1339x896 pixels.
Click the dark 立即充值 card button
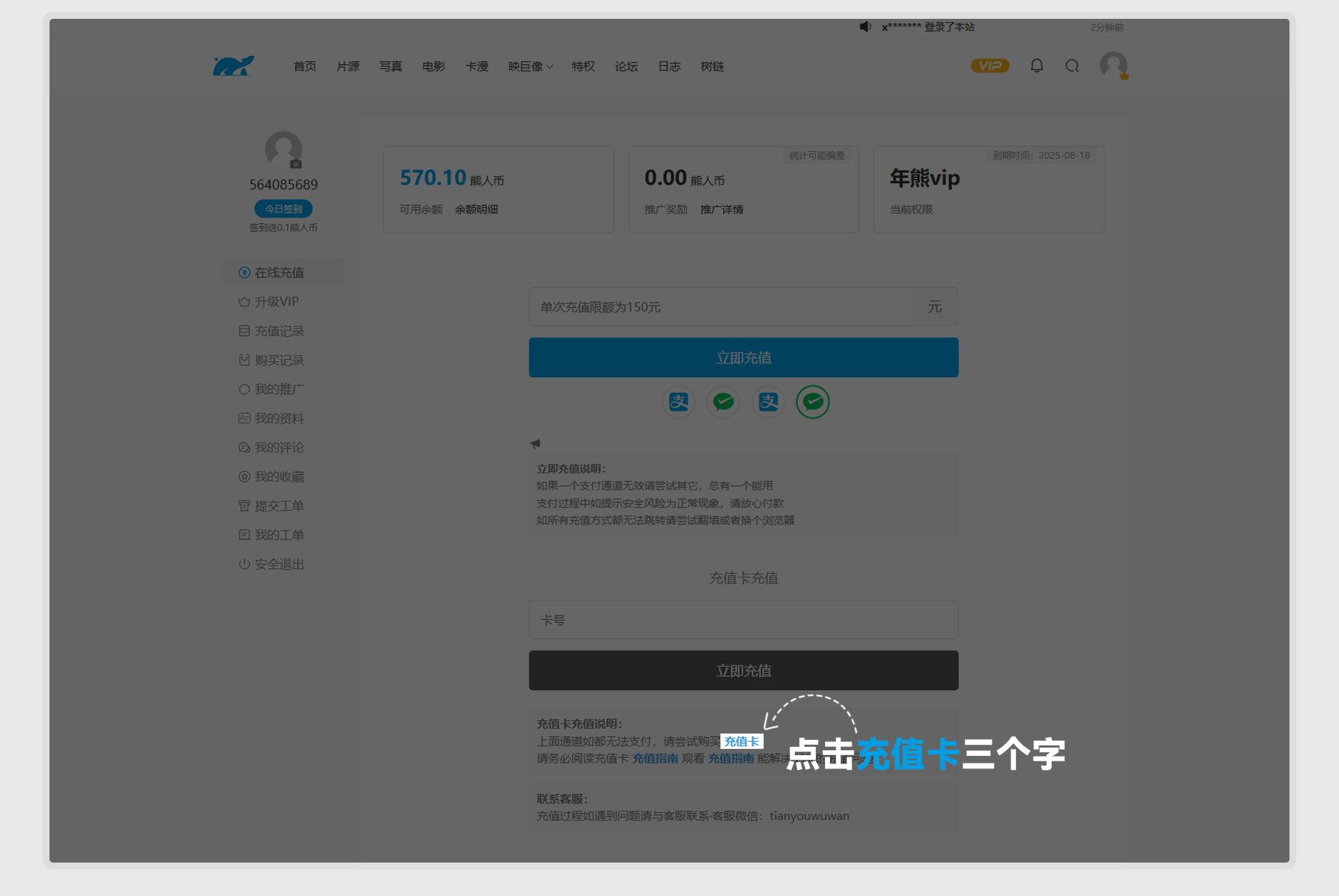coord(743,671)
